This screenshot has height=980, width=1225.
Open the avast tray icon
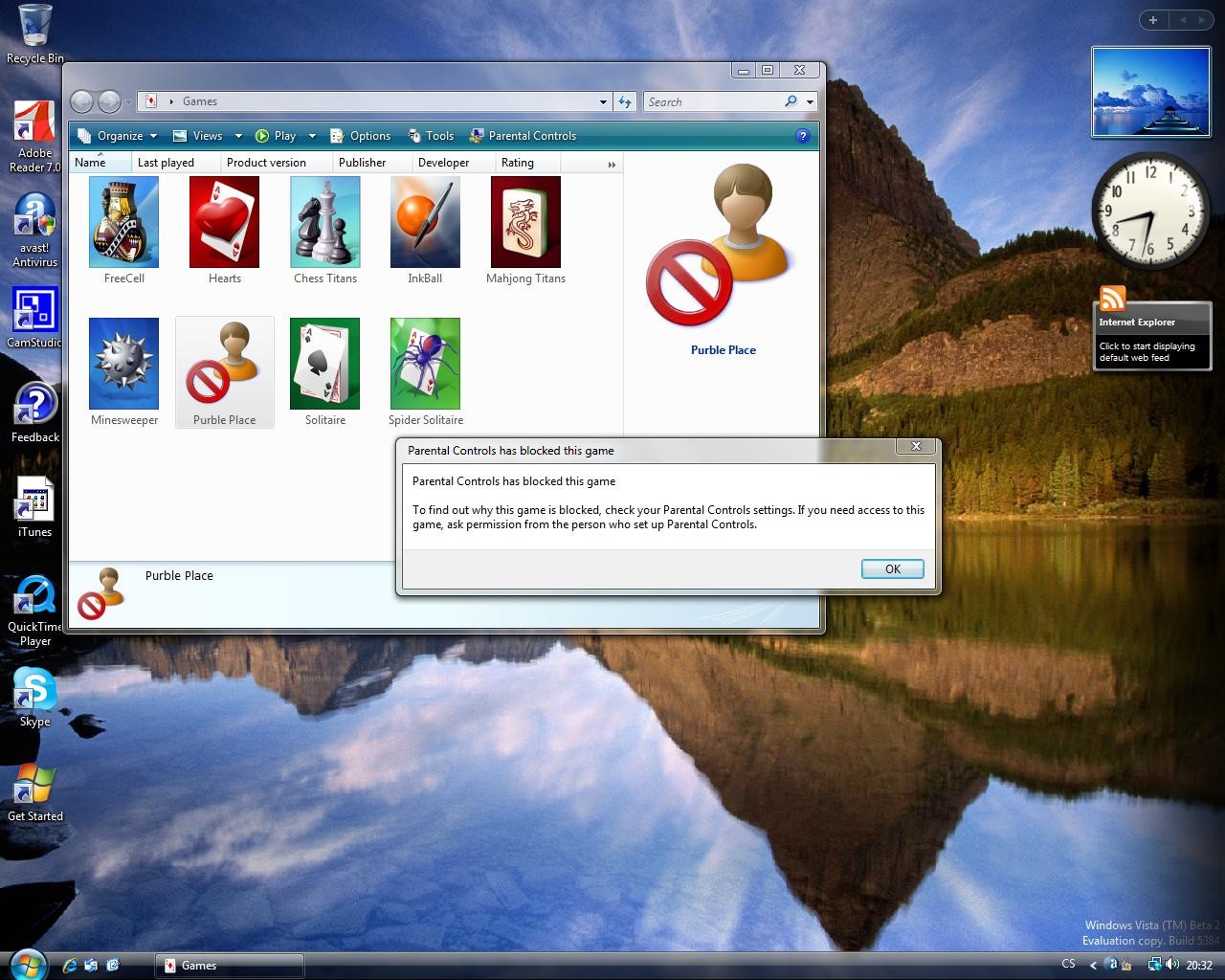(x=1110, y=965)
